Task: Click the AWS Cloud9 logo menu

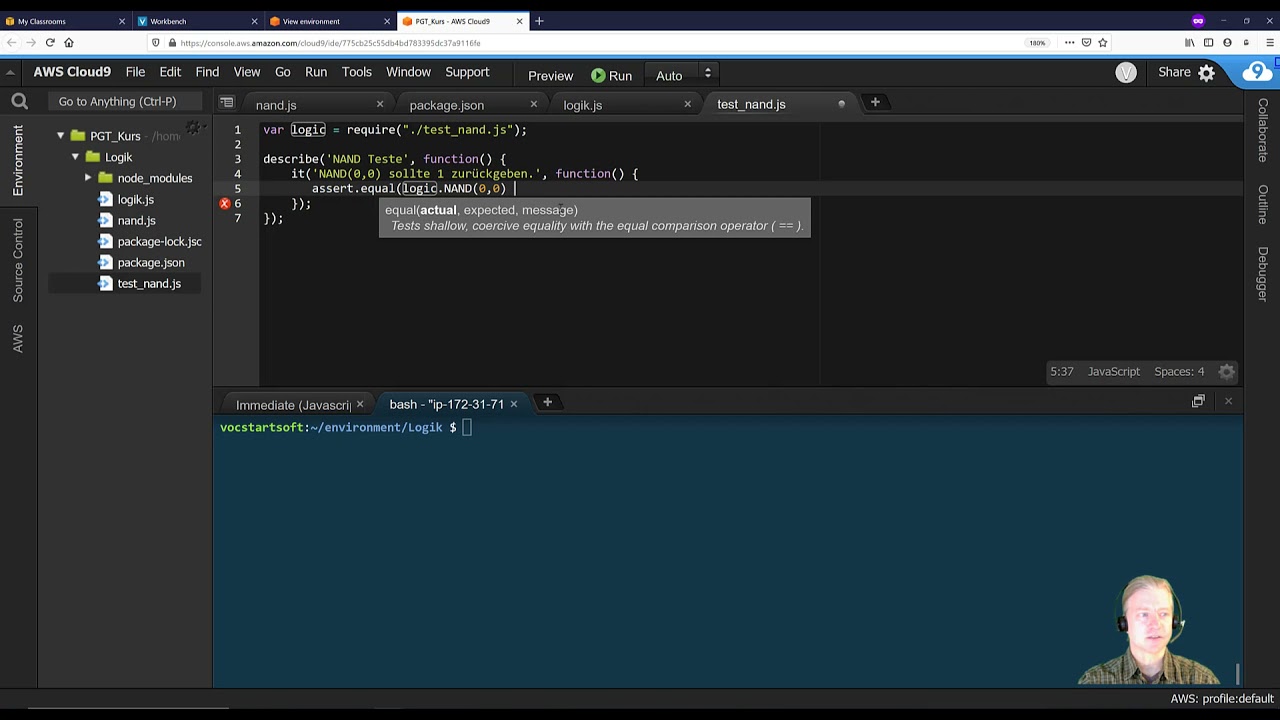Action: coord(72,72)
